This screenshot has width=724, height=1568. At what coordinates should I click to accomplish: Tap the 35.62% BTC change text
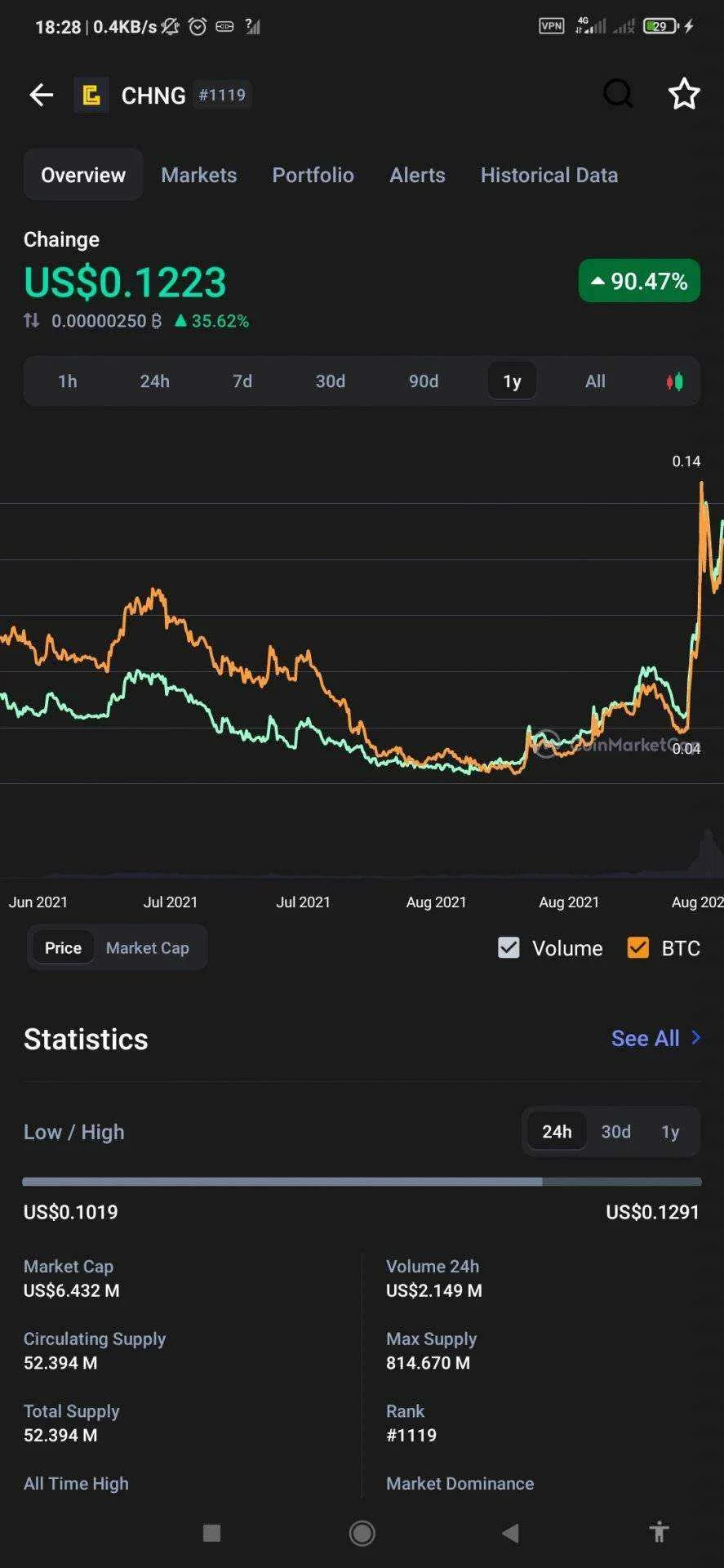pyautogui.click(x=212, y=321)
